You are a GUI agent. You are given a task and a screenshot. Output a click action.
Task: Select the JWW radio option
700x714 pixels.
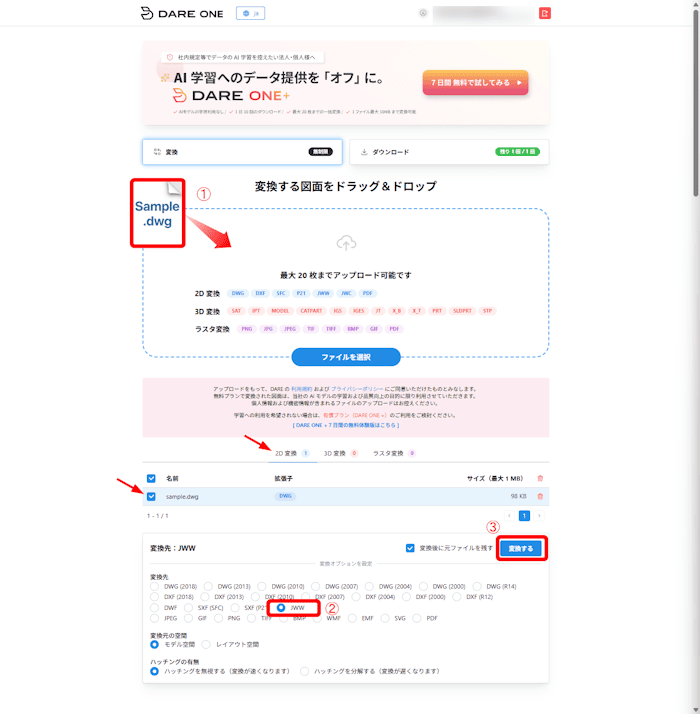[281, 607]
